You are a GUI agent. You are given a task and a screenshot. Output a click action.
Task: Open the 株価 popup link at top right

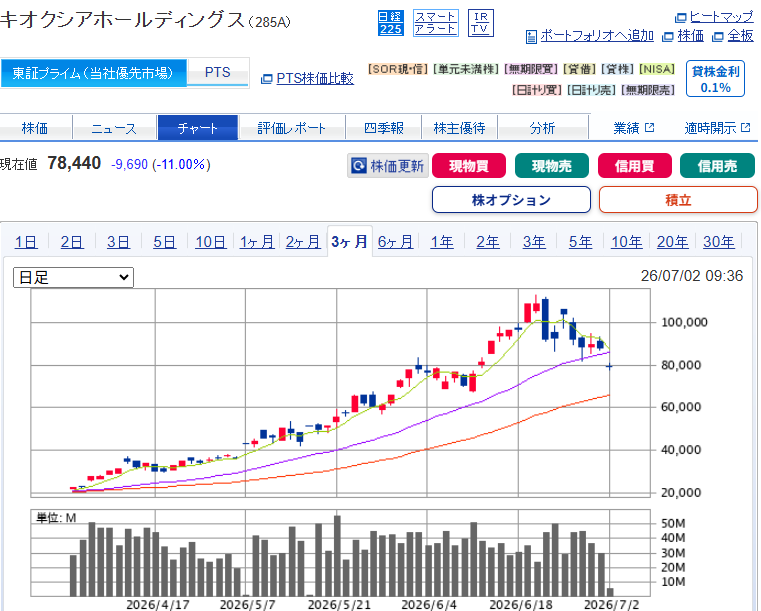(x=690, y=36)
